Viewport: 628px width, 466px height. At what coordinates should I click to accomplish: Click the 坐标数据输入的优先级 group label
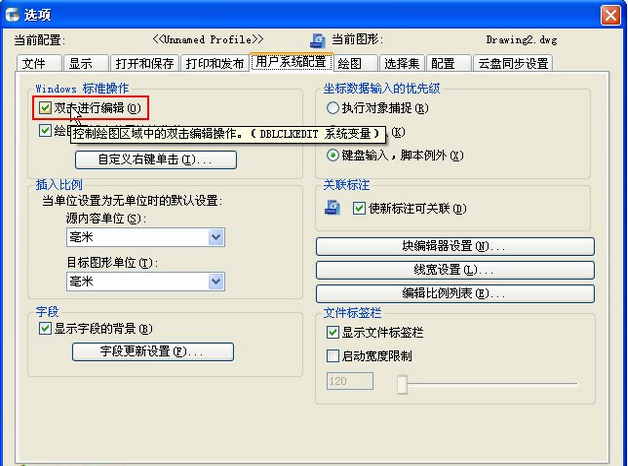point(382,88)
